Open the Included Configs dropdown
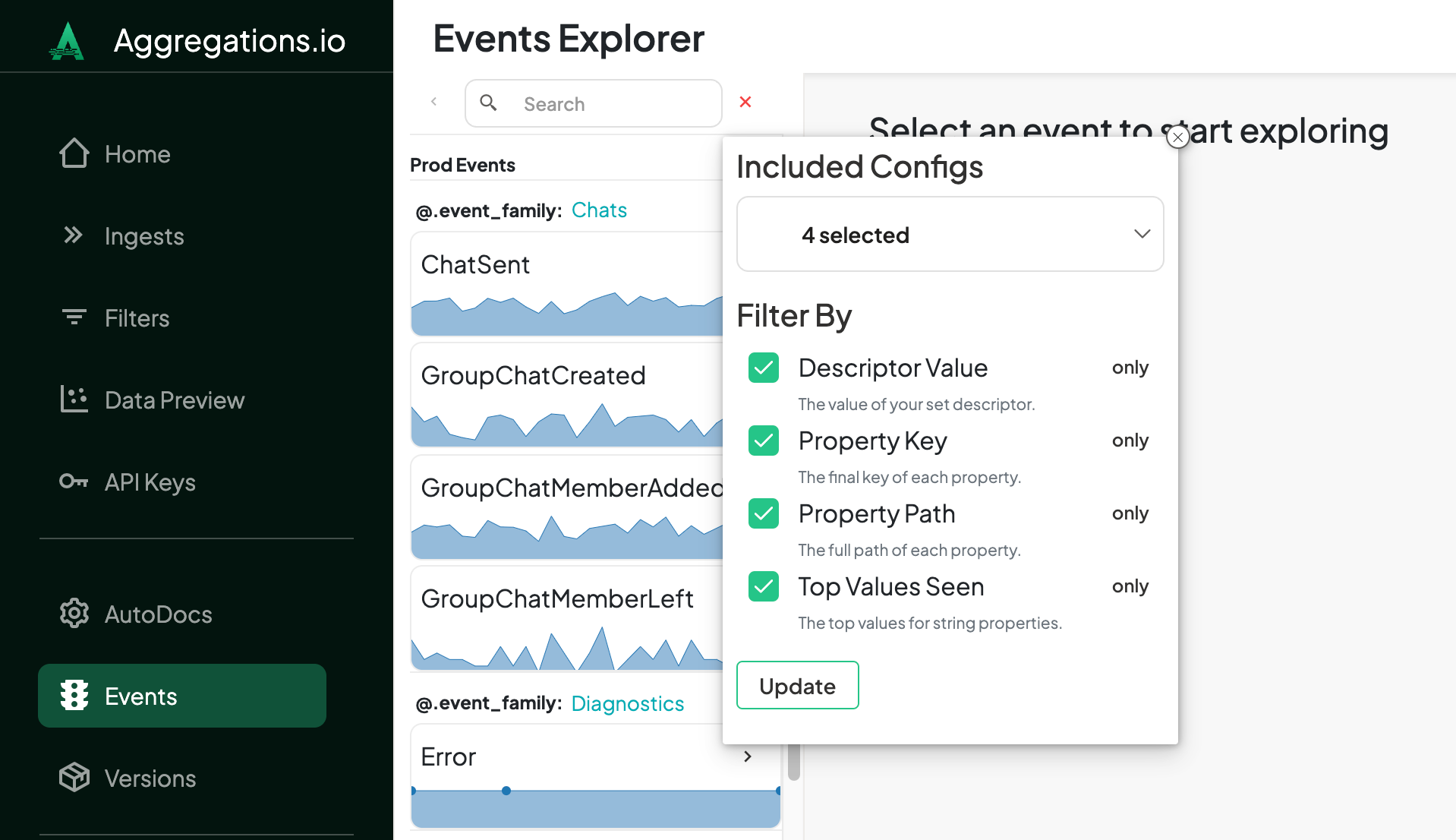 pos(950,235)
